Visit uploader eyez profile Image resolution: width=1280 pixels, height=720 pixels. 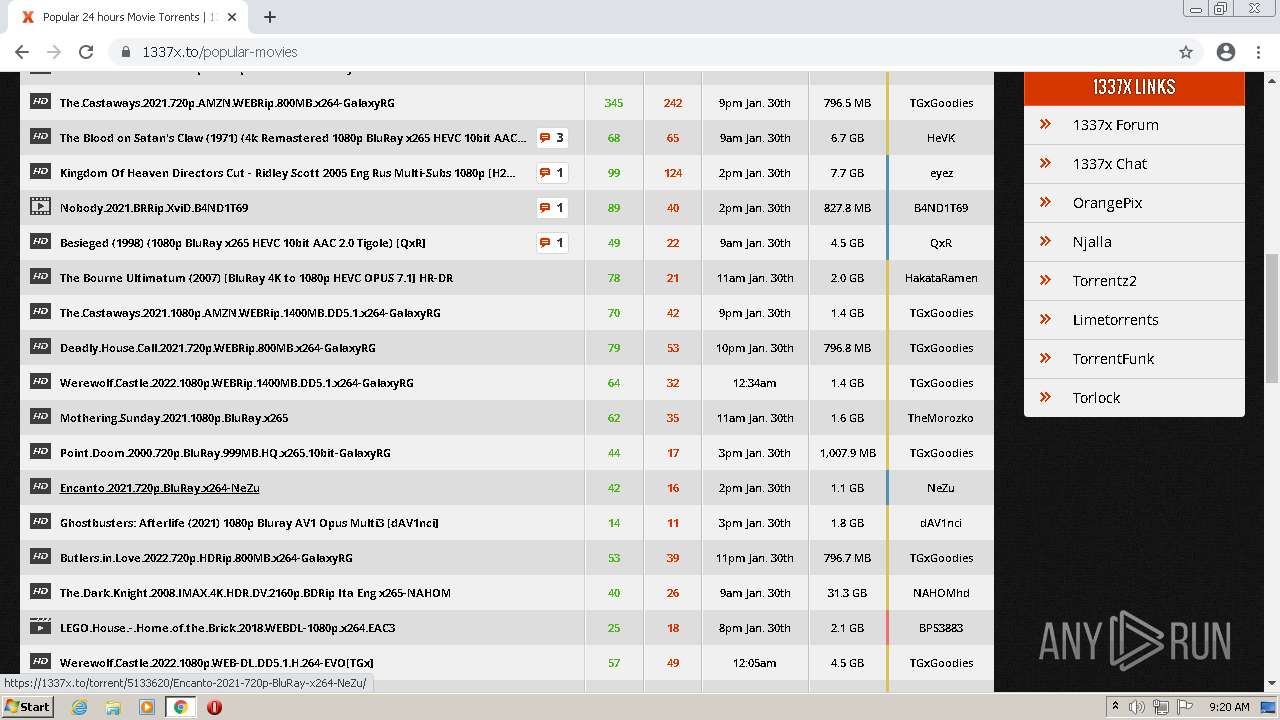pyautogui.click(x=941, y=173)
